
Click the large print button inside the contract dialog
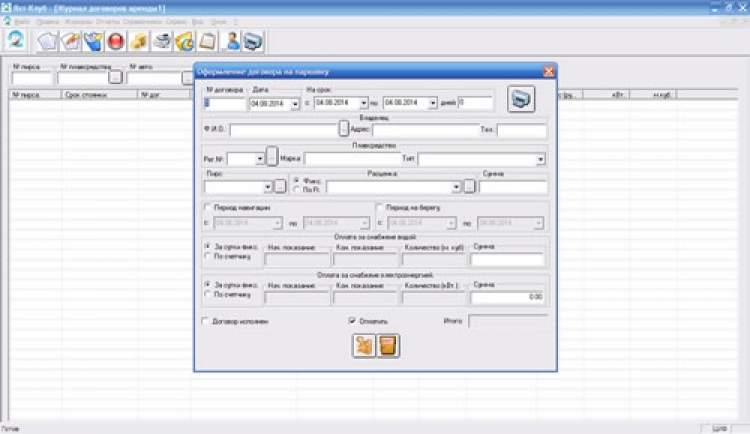point(521,99)
